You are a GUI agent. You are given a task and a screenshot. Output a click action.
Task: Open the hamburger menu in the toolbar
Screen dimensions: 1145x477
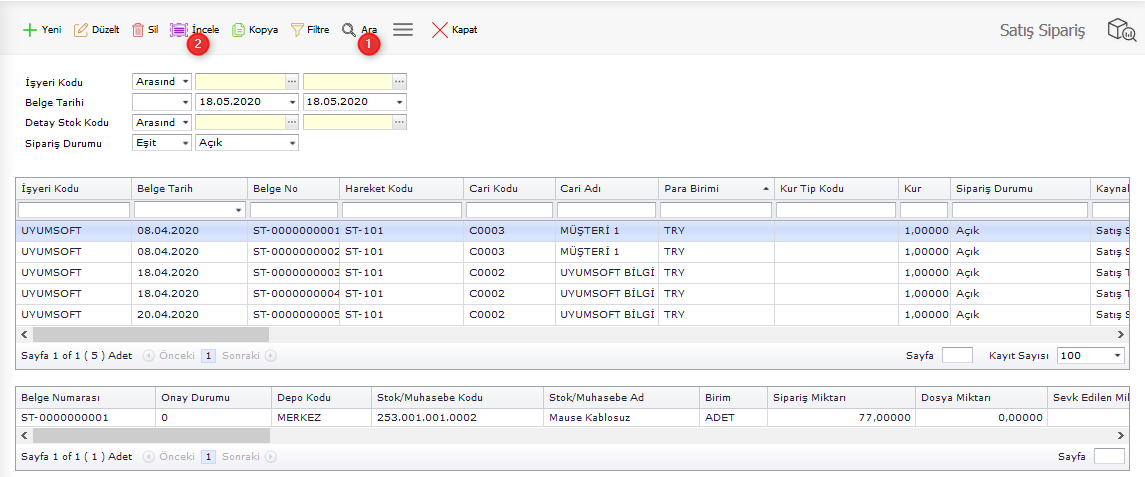point(403,30)
